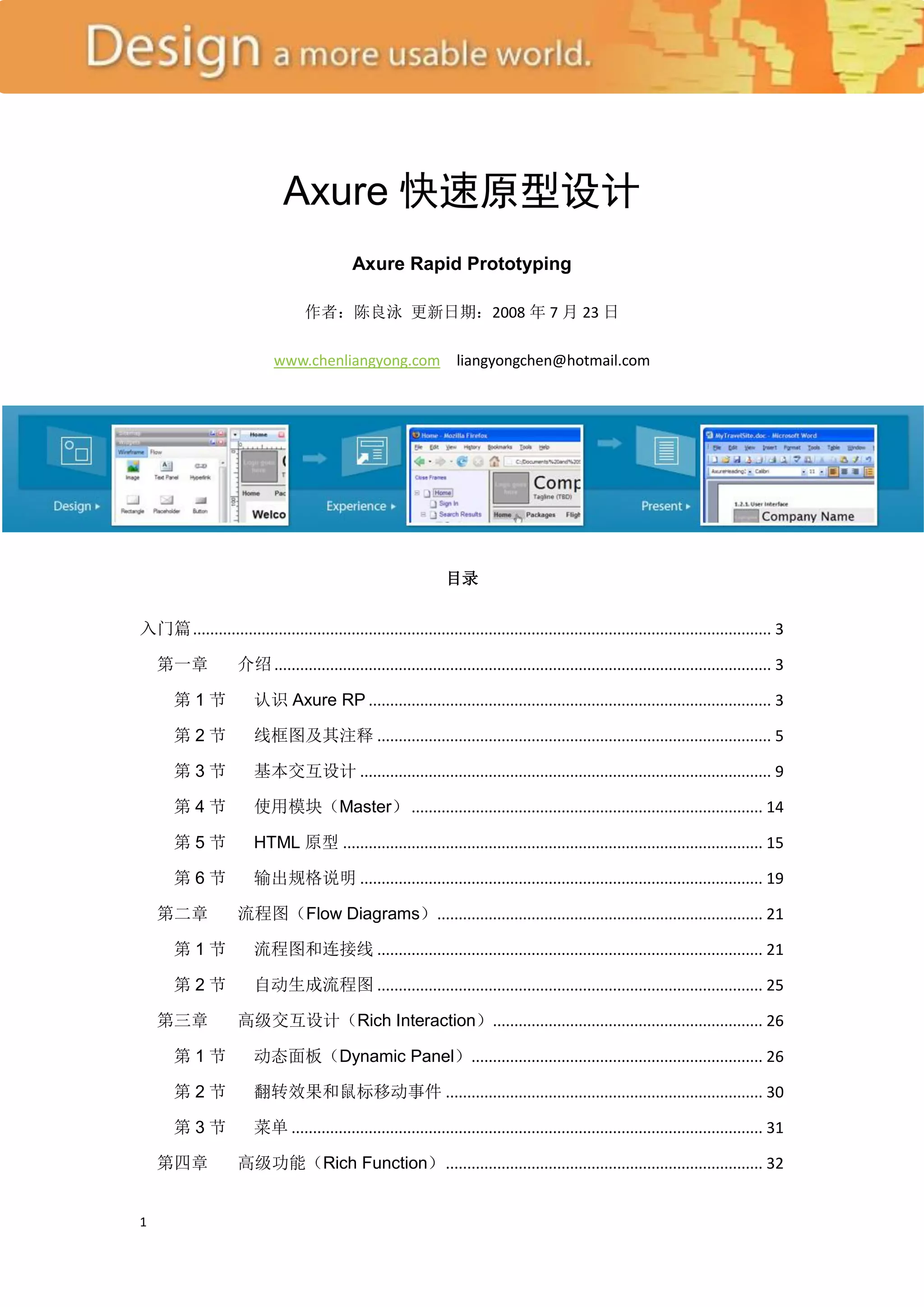Image resolution: width=924 pixels, height=1307 pixels.
Task: Click the Microsoft Word screenshot thumbnail
Action: tap(788, 474)
